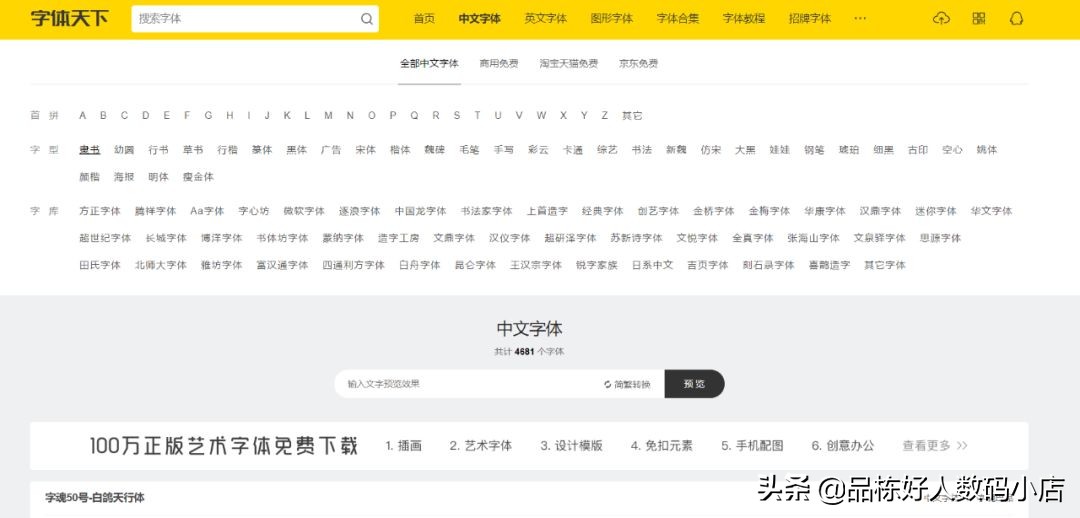The height and width of the screenshot is (518, 1080).
Task: Filter by initial letter M
Action: tap(329, 116)
